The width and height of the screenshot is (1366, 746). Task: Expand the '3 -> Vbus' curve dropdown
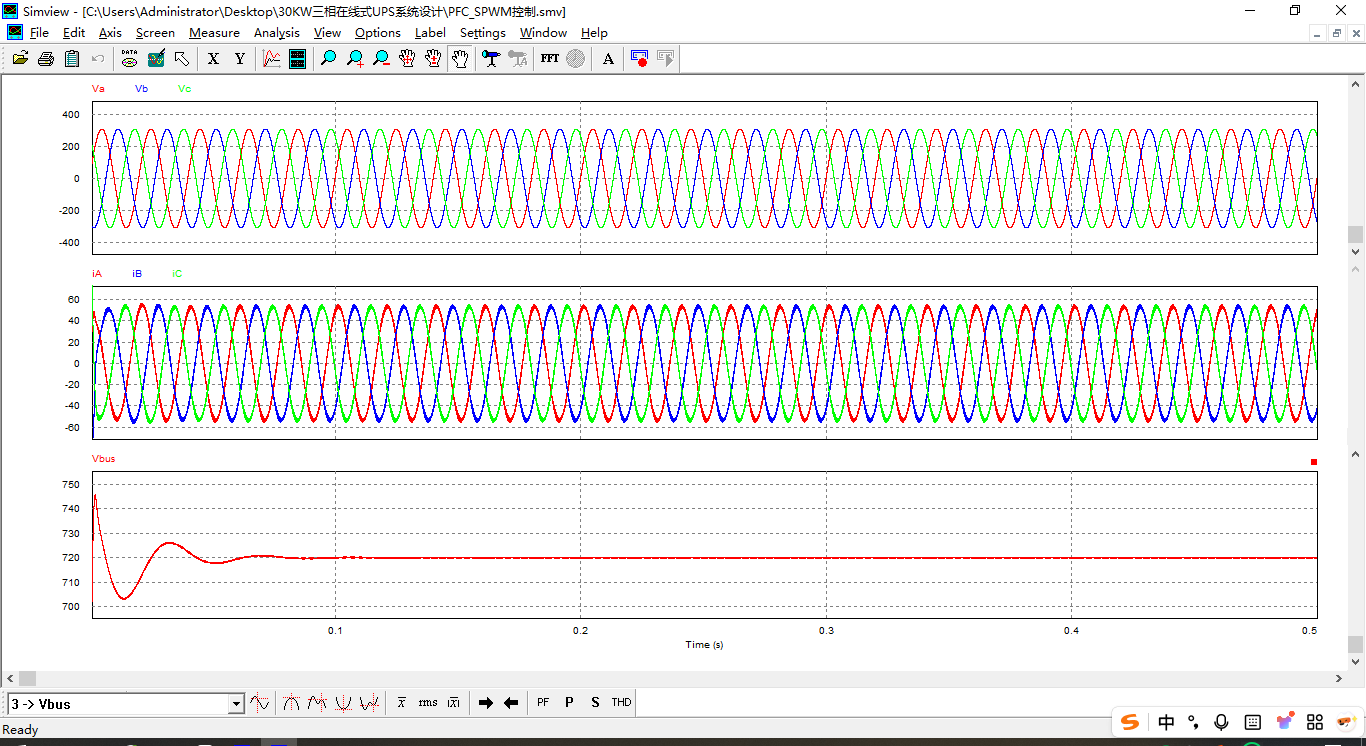(x=236, y=704)
